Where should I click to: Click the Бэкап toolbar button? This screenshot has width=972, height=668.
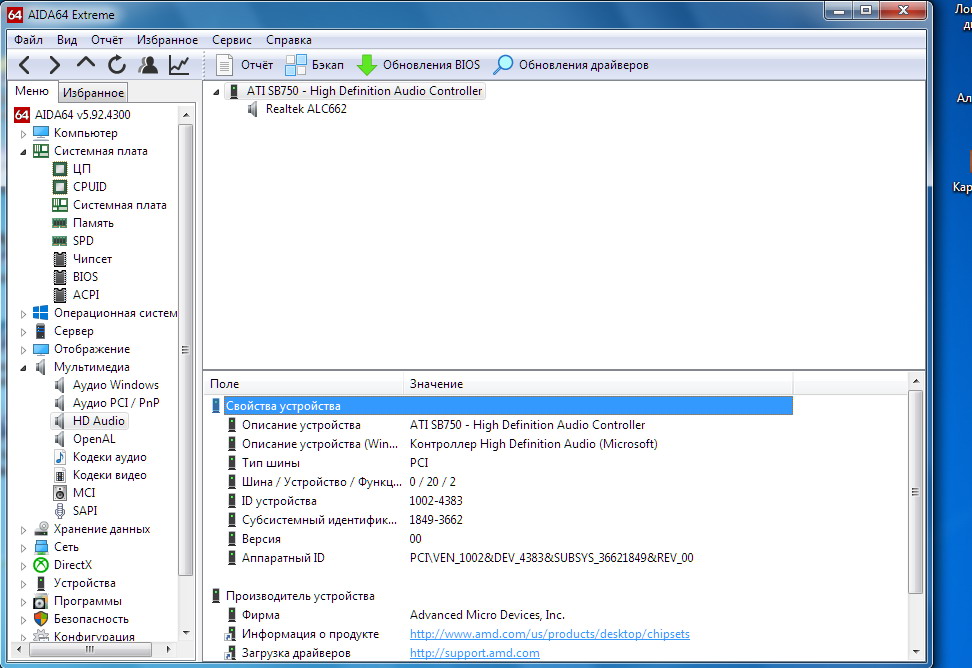tap(314, 64)
